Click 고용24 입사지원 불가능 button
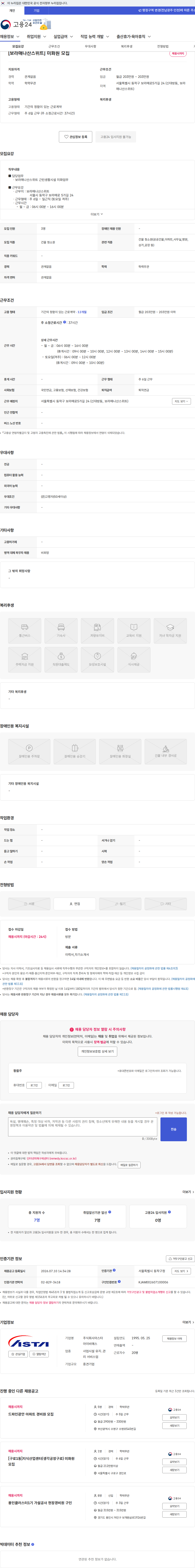The image size is (195, 1568). coord(115,137)
